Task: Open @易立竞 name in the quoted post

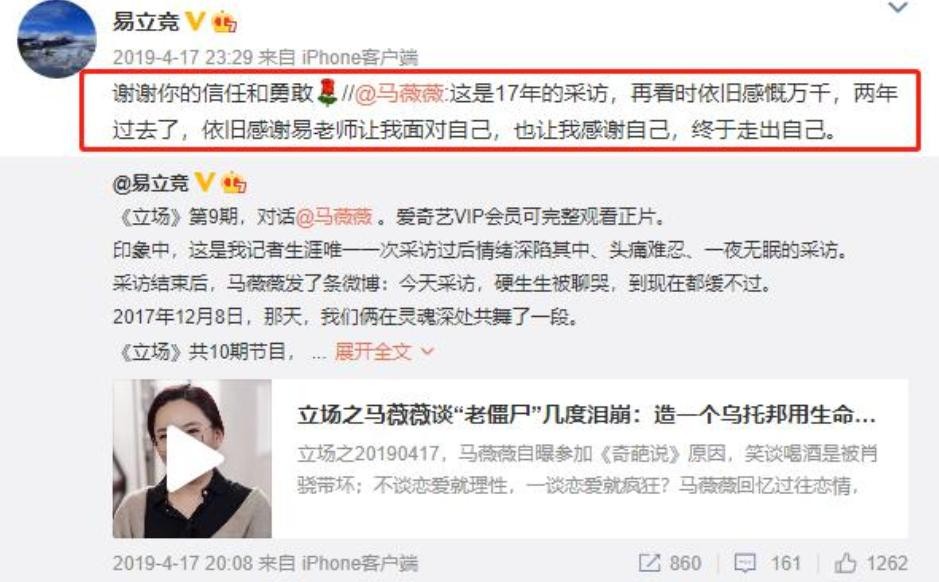Action: tap(150, 183)
